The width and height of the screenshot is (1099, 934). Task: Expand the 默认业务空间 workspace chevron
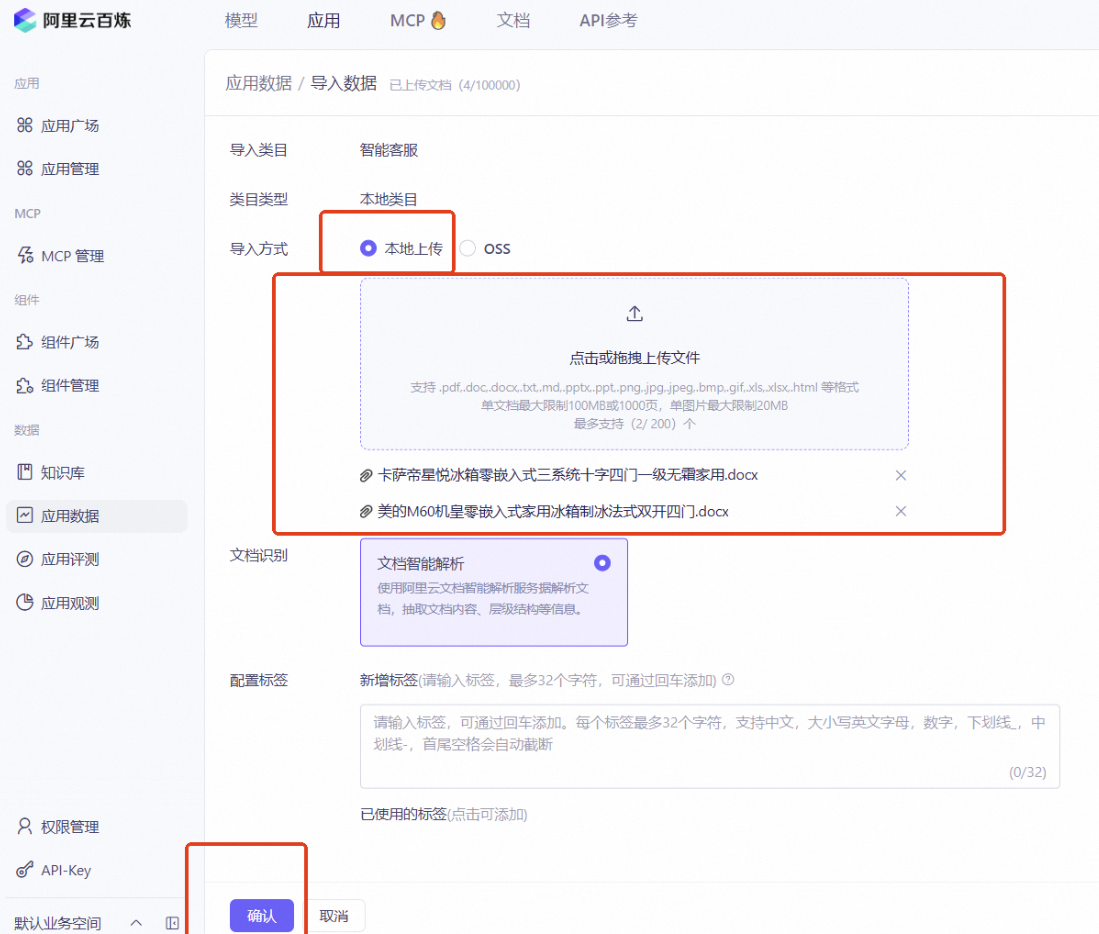coord(137,923)
